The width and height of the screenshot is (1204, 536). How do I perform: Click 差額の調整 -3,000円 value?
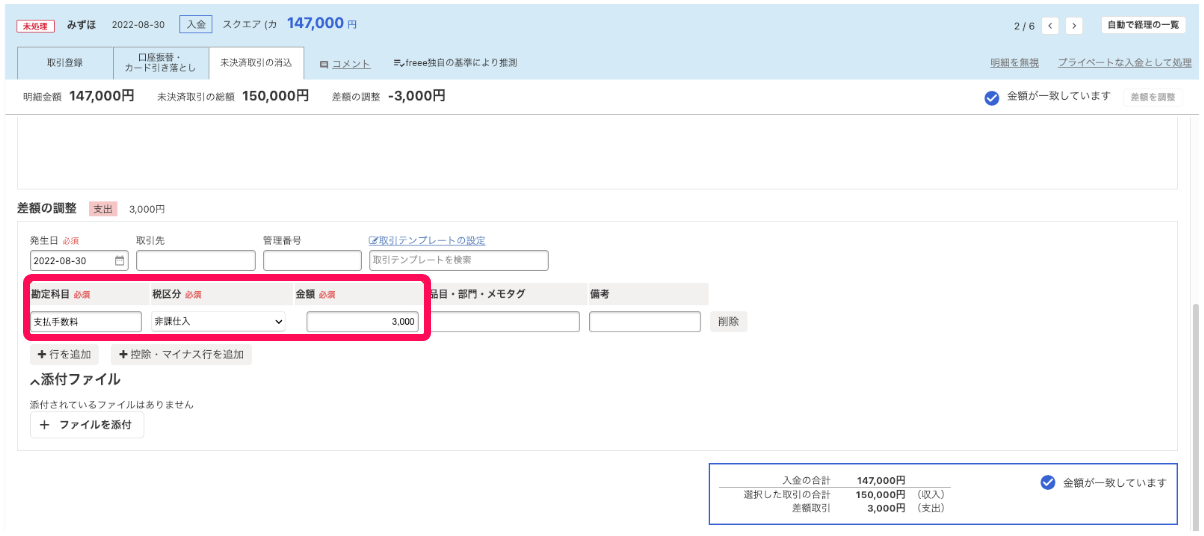tap(416, 96)
